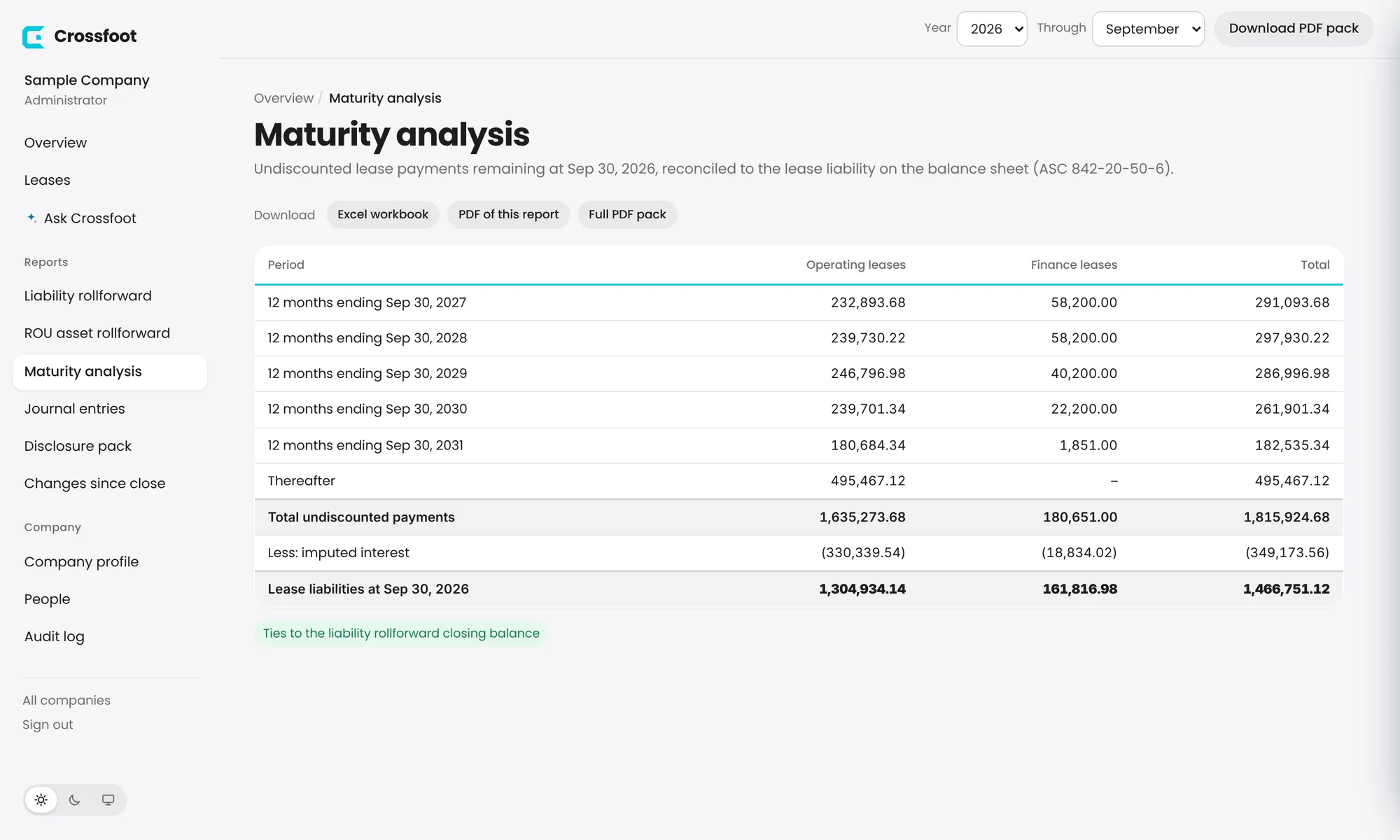This screenshot has height=840, width=1400.
Task: Click Lease liabilities at Sep 30, 2026 label
Action: point(368,589)
